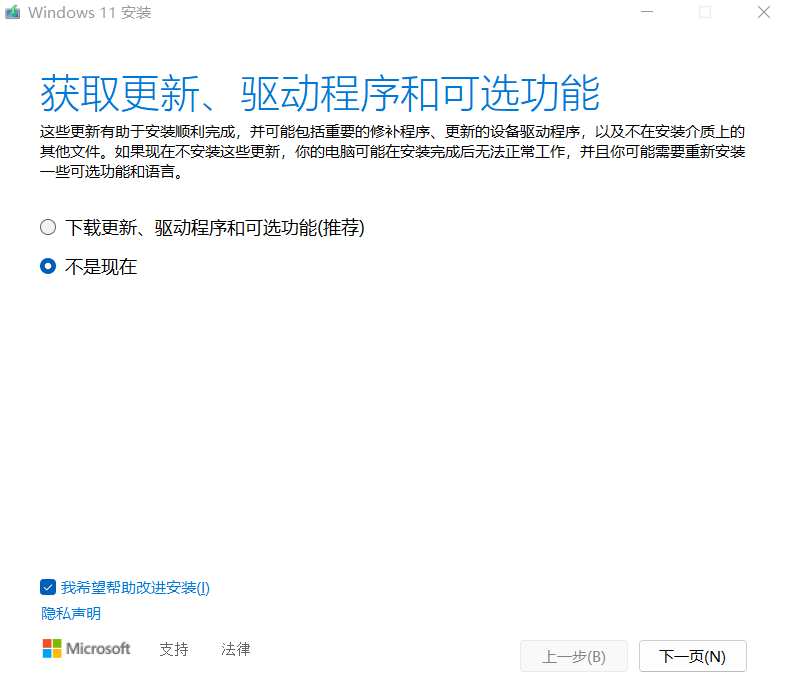
Task: Choose the 不是现在 radio button
Action: (48, 267)
